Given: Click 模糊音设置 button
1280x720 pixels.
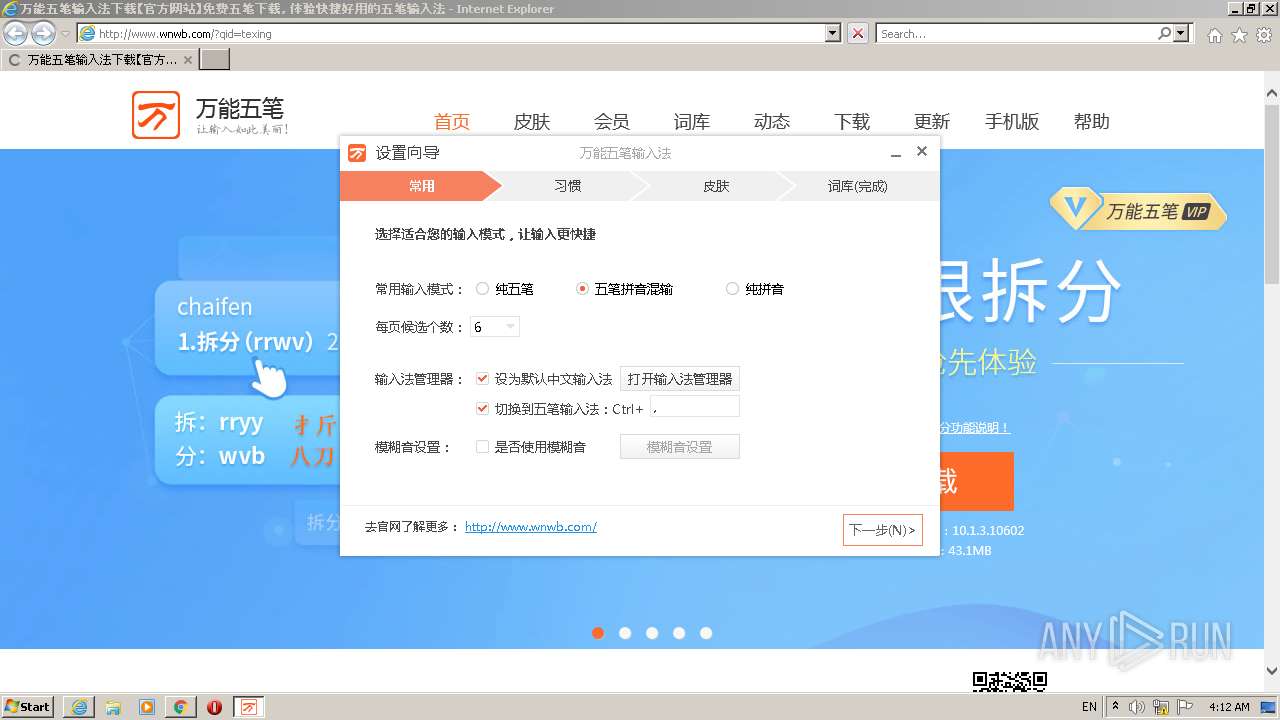Looking at the screenshot, I should [x=680, y=447].
